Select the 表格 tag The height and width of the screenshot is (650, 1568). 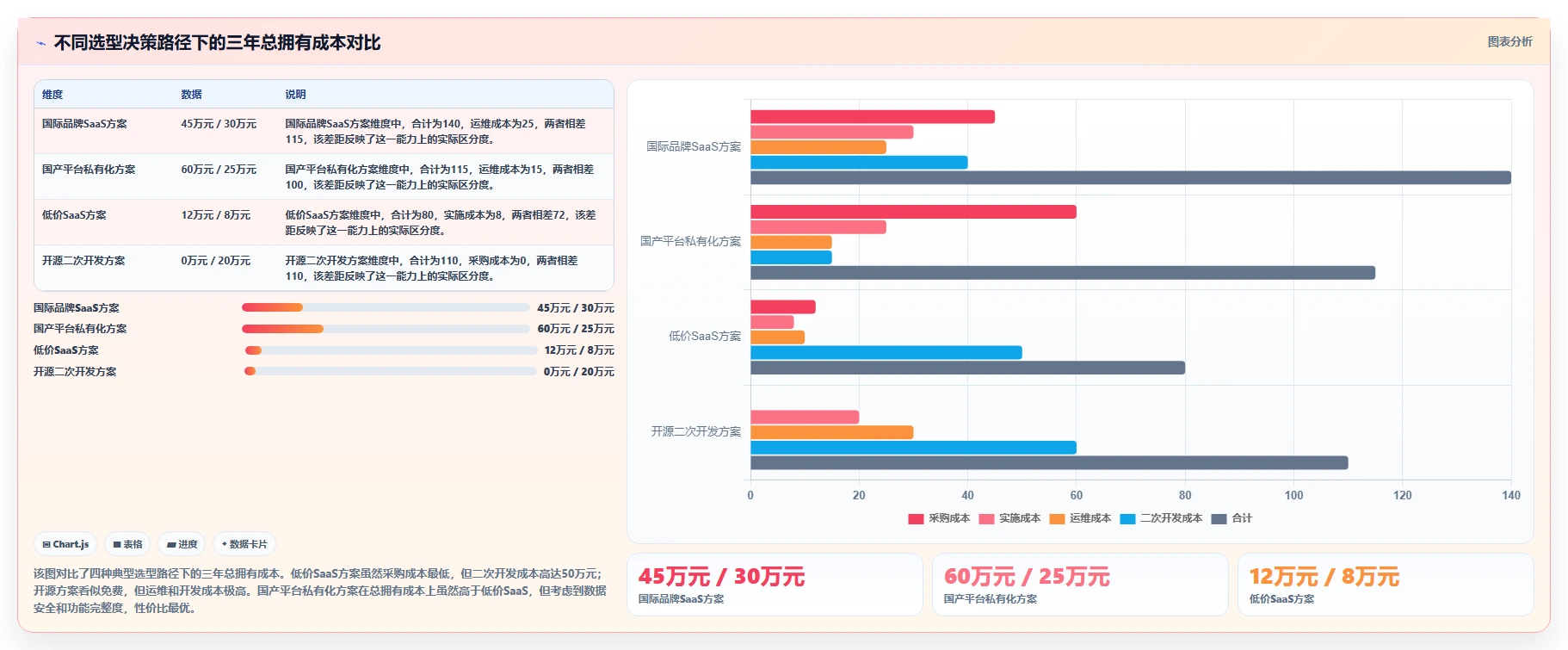point(127,544)
